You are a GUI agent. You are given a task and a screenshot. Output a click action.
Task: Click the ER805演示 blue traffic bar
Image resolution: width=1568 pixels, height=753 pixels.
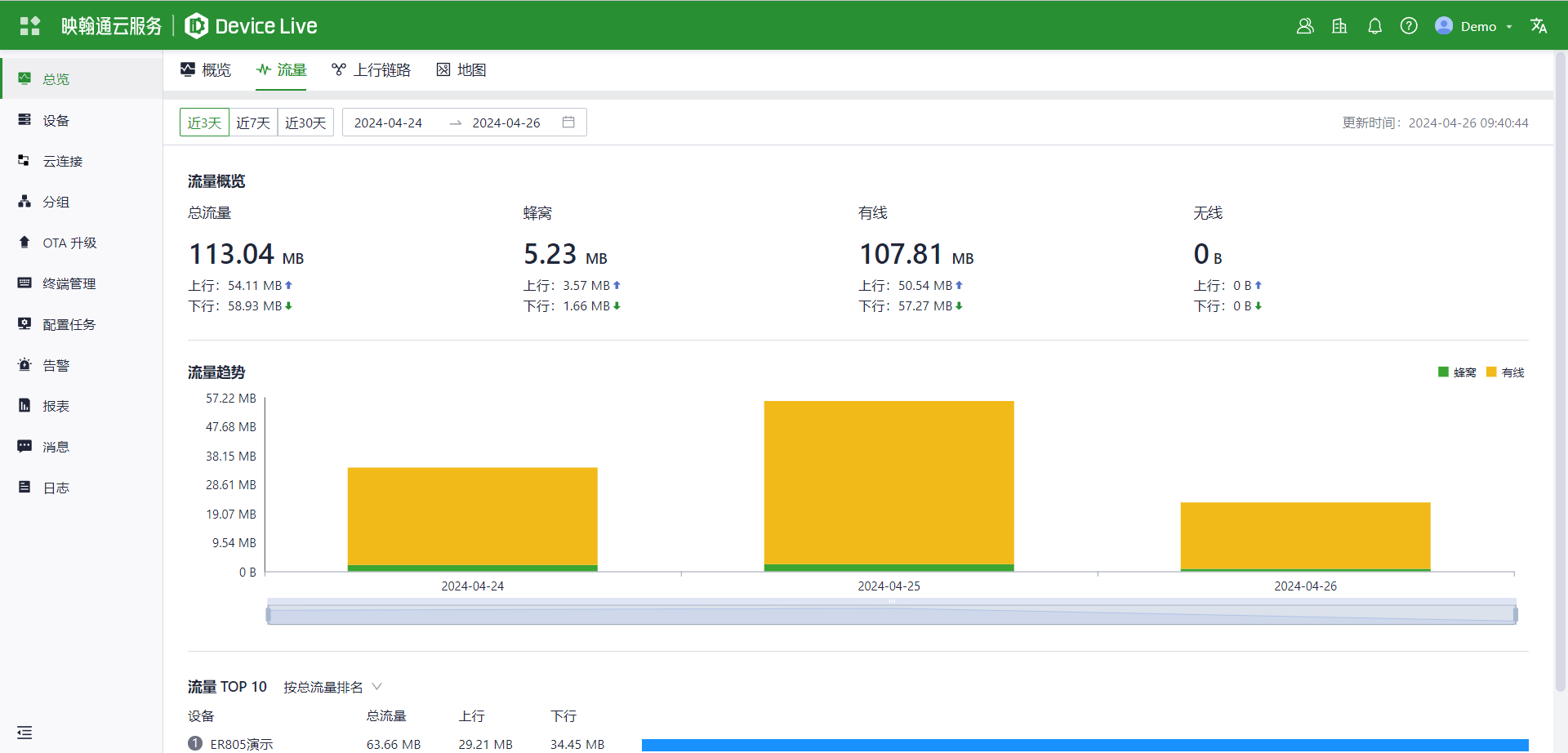pyautogui.click(x=1085, y=745)
